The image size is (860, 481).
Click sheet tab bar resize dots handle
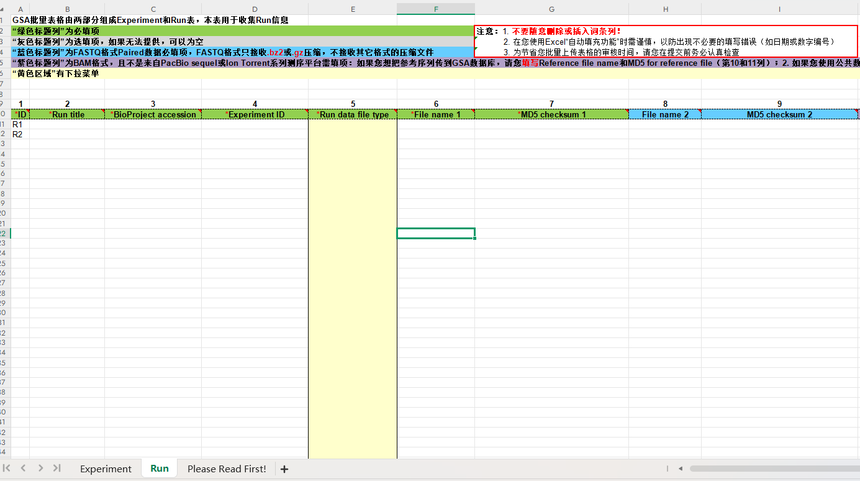click(x=668, y=468)
